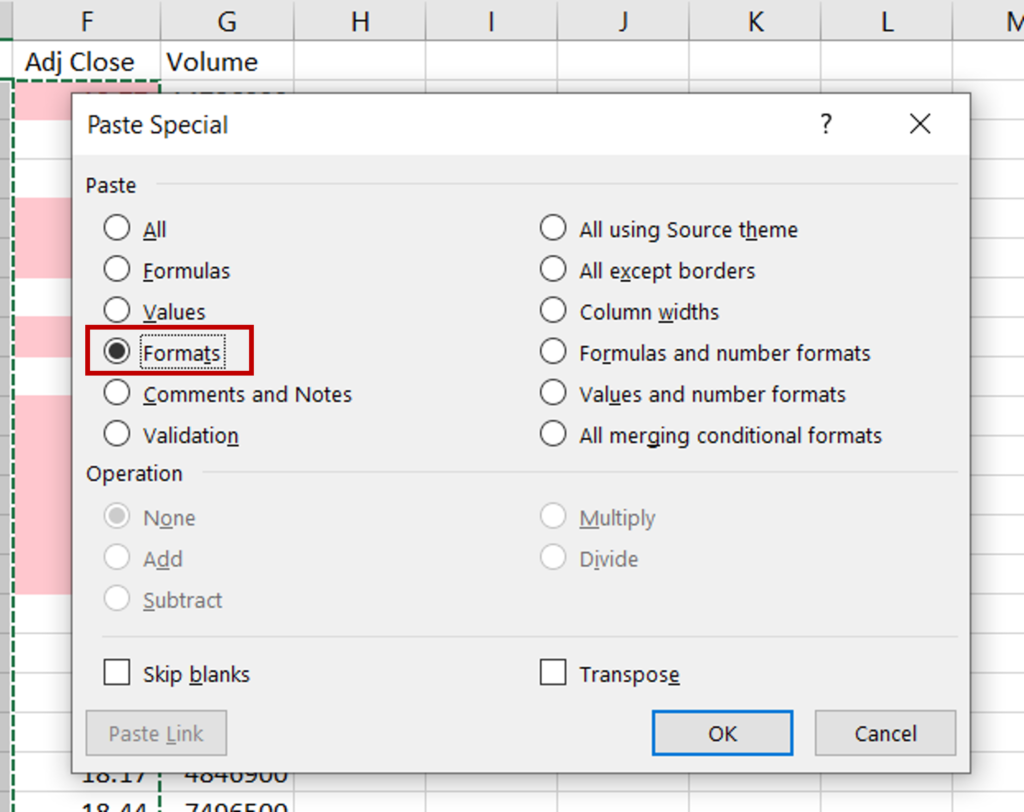The height and width of the screenshot is (812, 1024).
Task: Select column L header
Action: [x=887, y=20]
